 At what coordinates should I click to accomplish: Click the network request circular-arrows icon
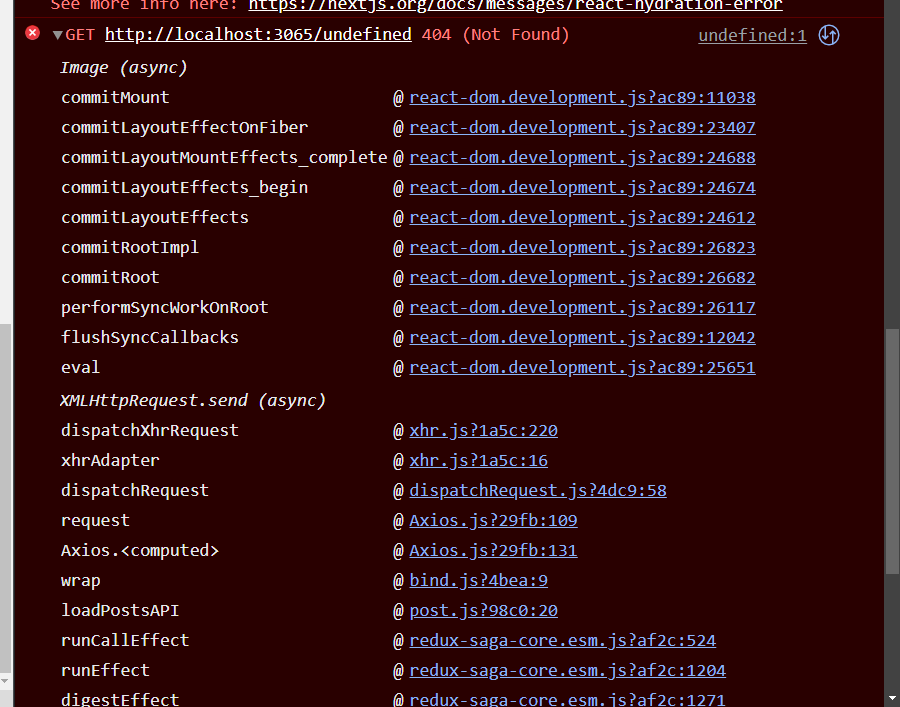(x=828, y=34)
